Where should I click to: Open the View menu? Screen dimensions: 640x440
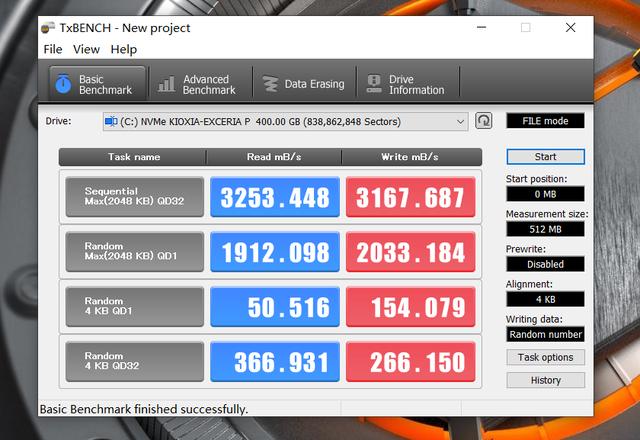86,49
